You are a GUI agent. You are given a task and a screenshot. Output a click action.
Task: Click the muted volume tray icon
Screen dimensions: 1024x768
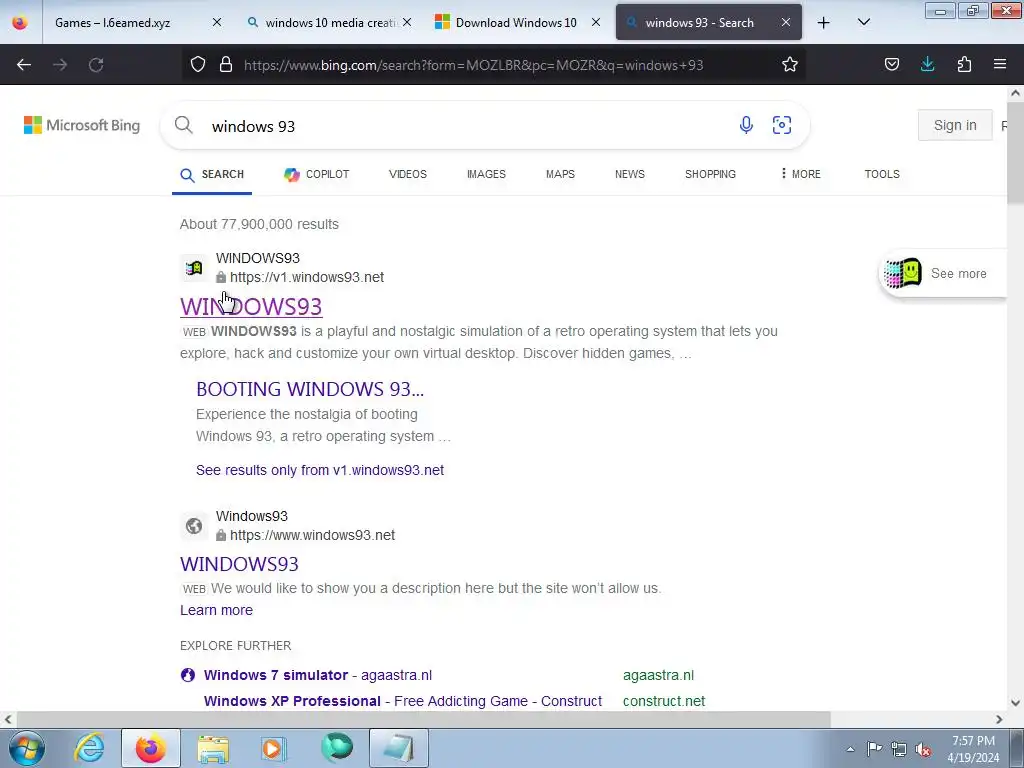point(923,750)
